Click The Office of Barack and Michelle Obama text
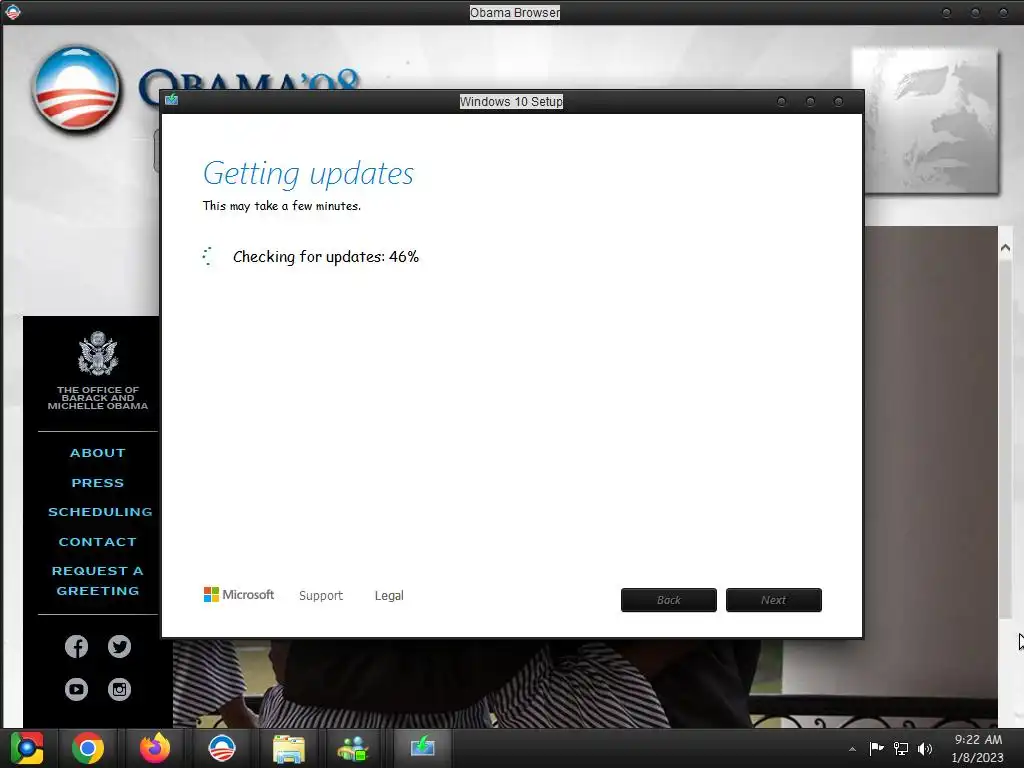Viewport: 1024px width, 768px height. tap(98, 398)
